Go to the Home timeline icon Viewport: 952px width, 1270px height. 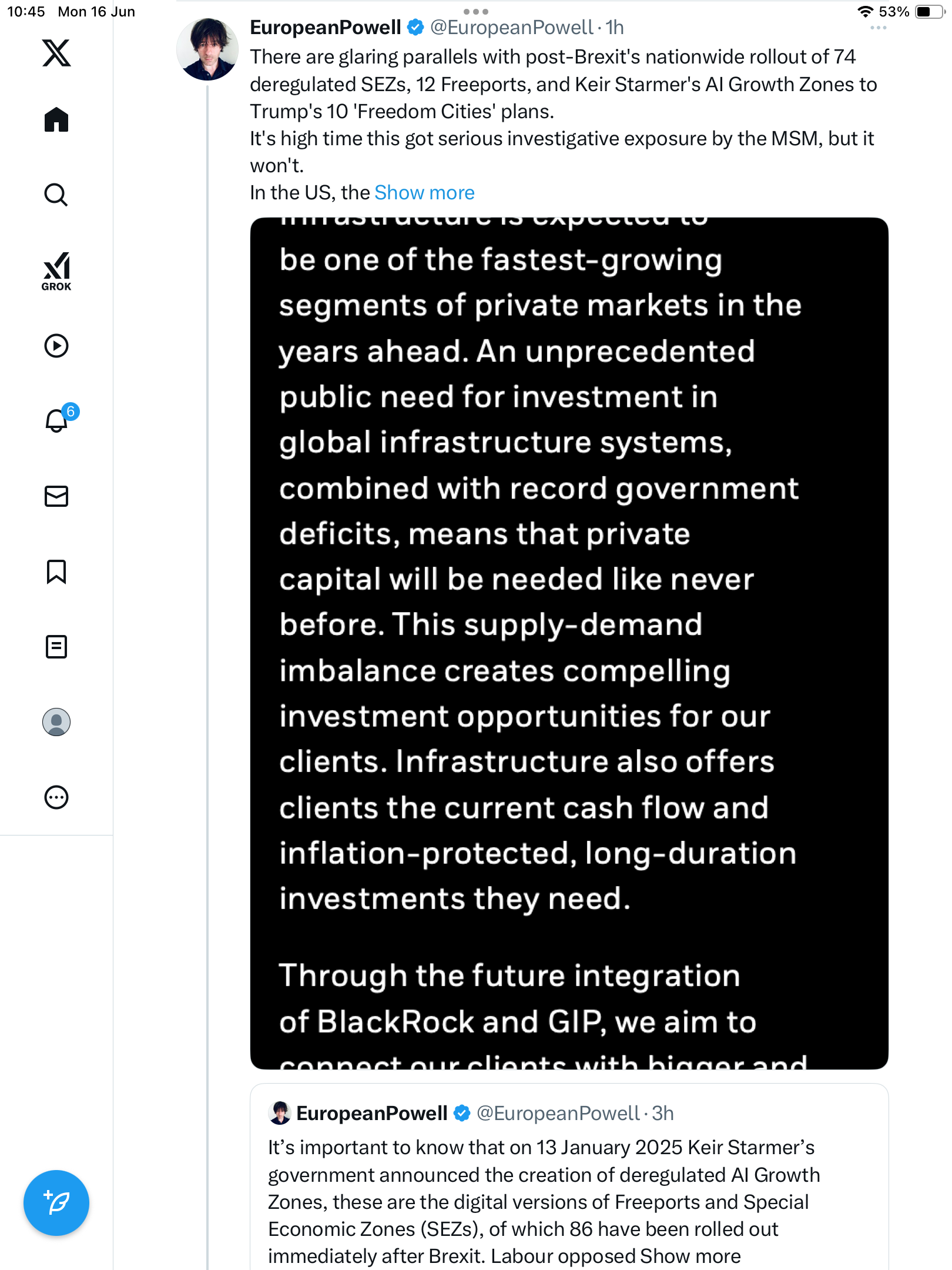coord(56,119)
